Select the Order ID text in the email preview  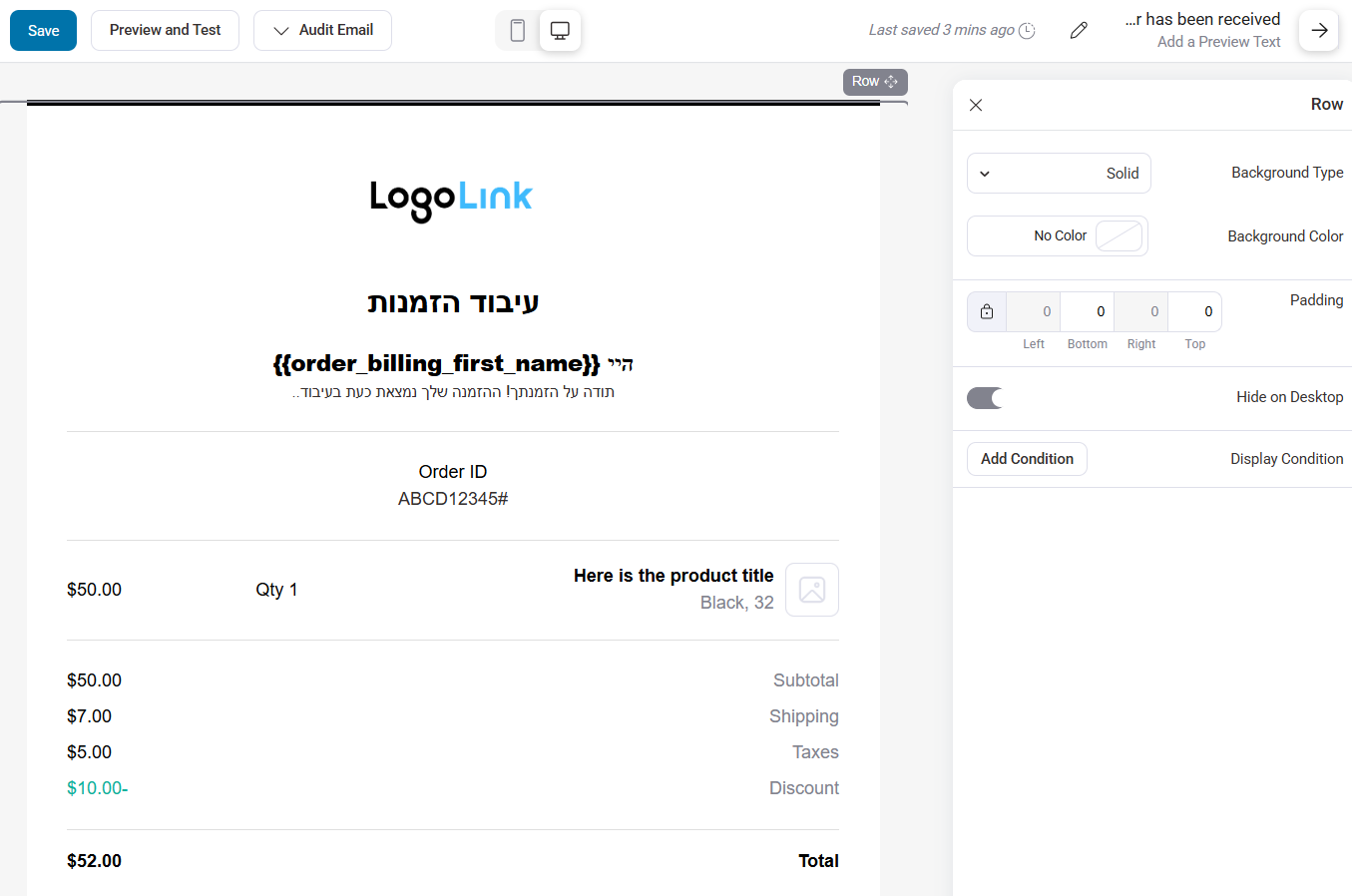pos(452,471)
